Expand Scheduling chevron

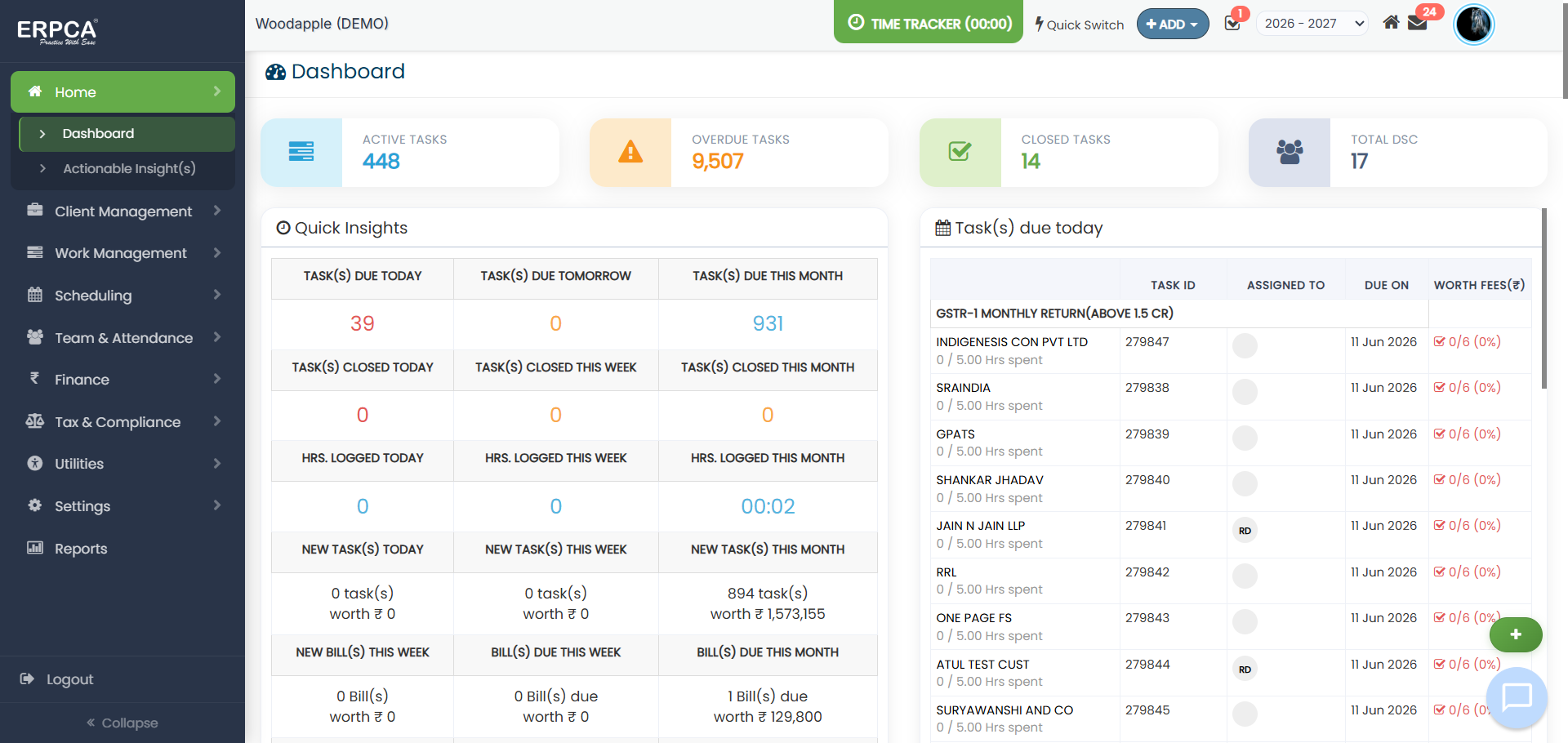click(217, 295)
